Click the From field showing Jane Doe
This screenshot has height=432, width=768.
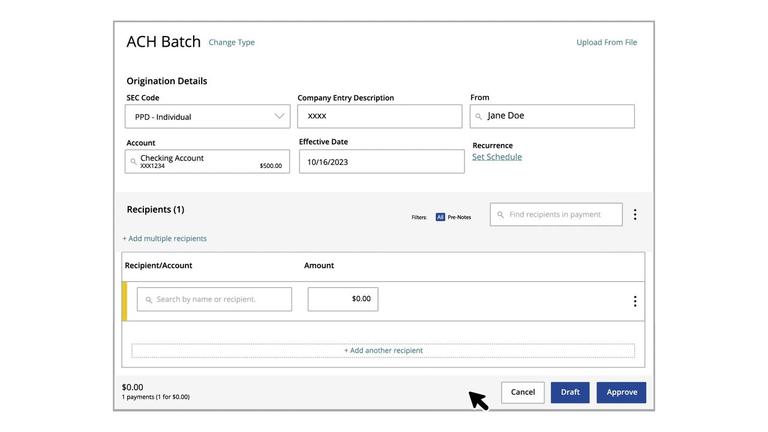click(x=552, y=116)
